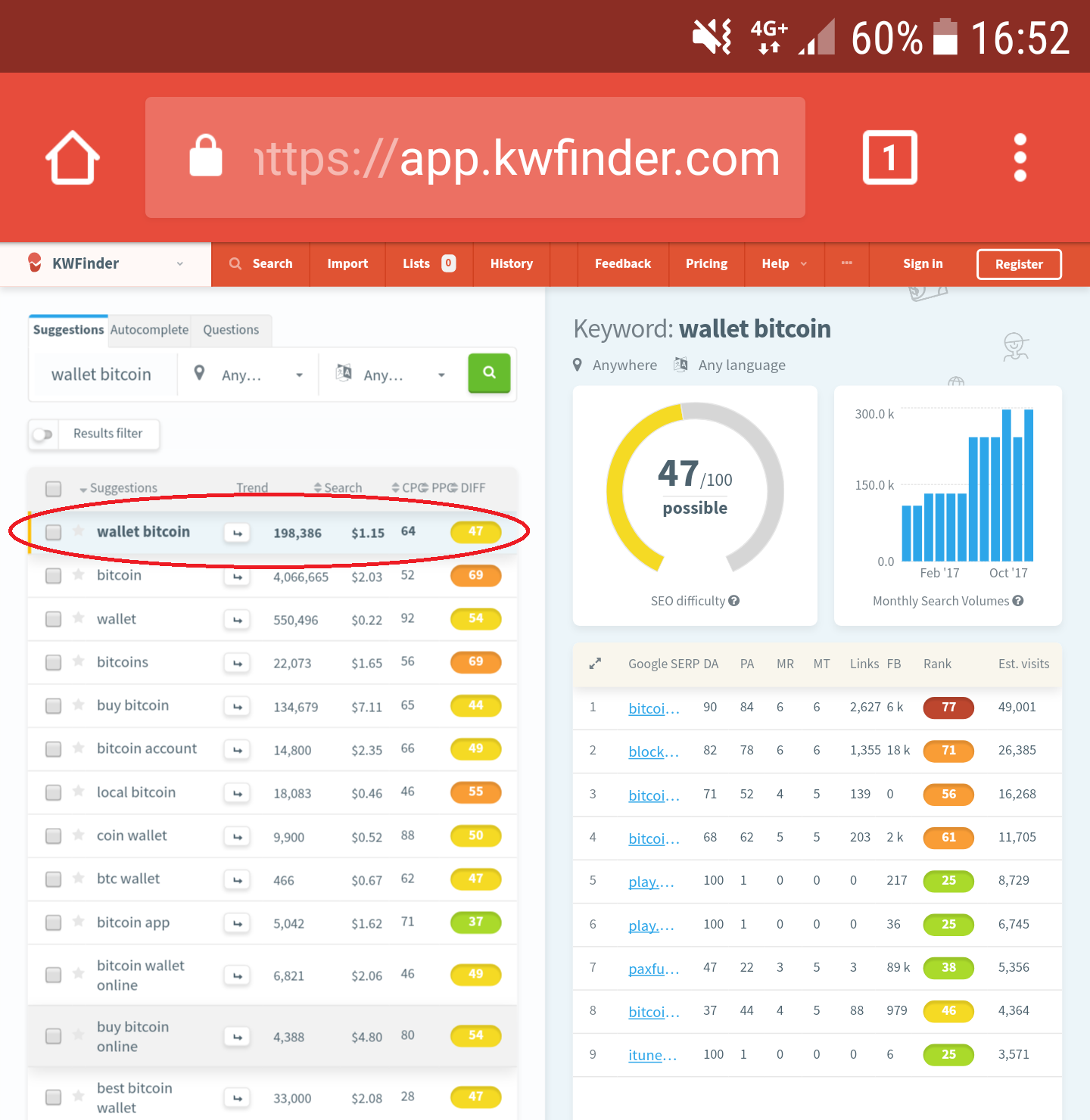Open the browser three-dot overflow menu

pyautogui.click(x=1020, y=157)
